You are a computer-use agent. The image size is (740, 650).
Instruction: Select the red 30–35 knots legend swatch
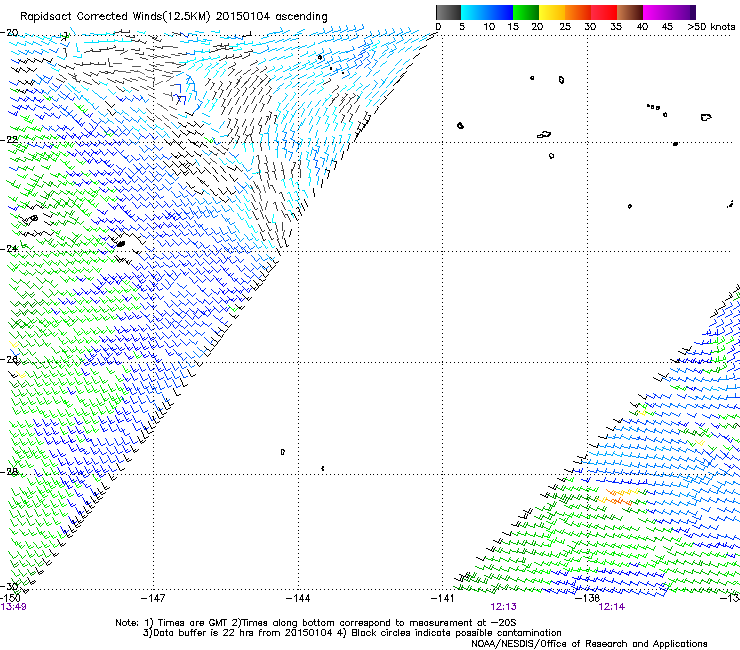tap(604, 12)
